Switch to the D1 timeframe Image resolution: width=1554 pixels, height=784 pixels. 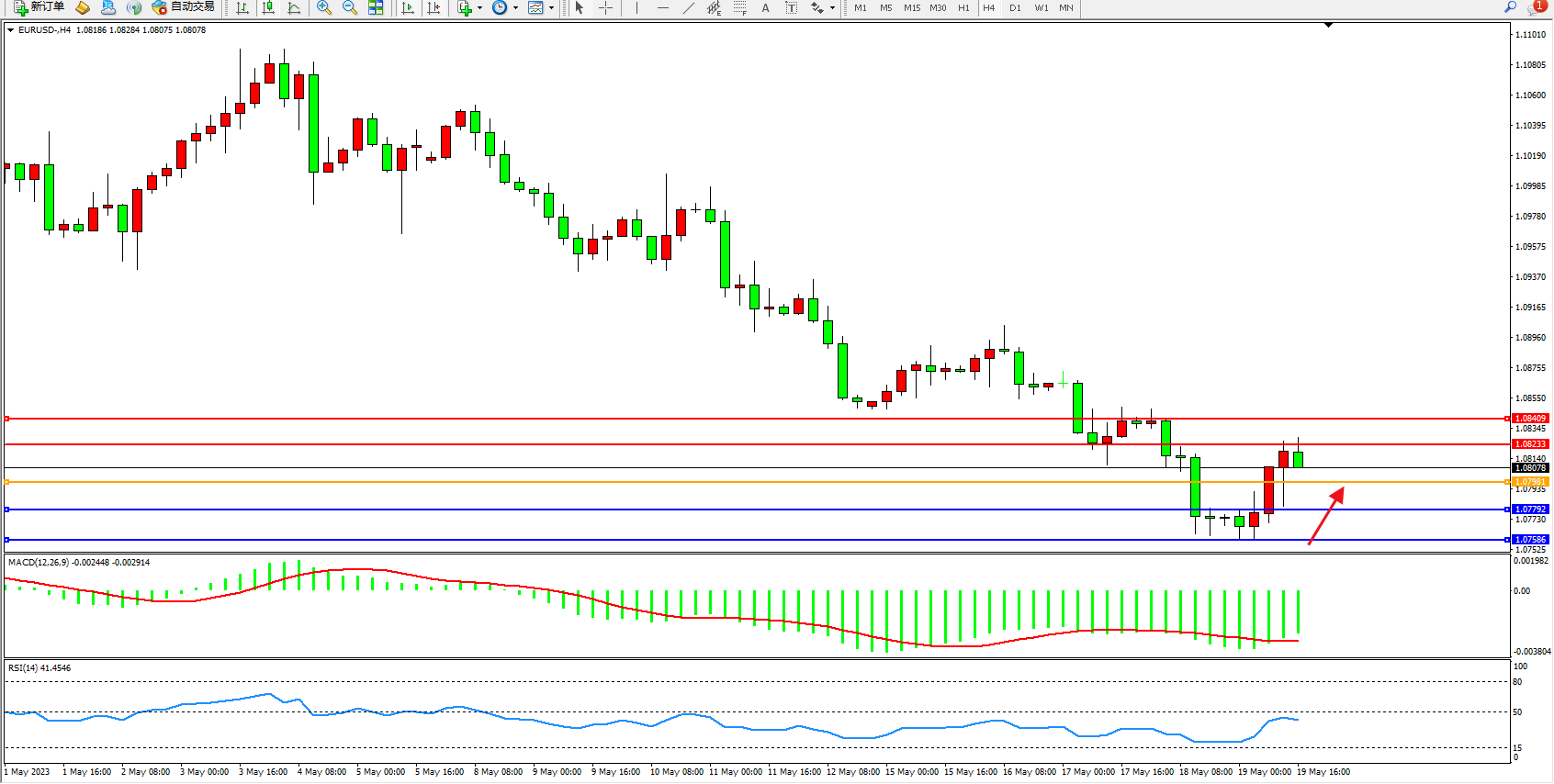tap(1015, 7)
